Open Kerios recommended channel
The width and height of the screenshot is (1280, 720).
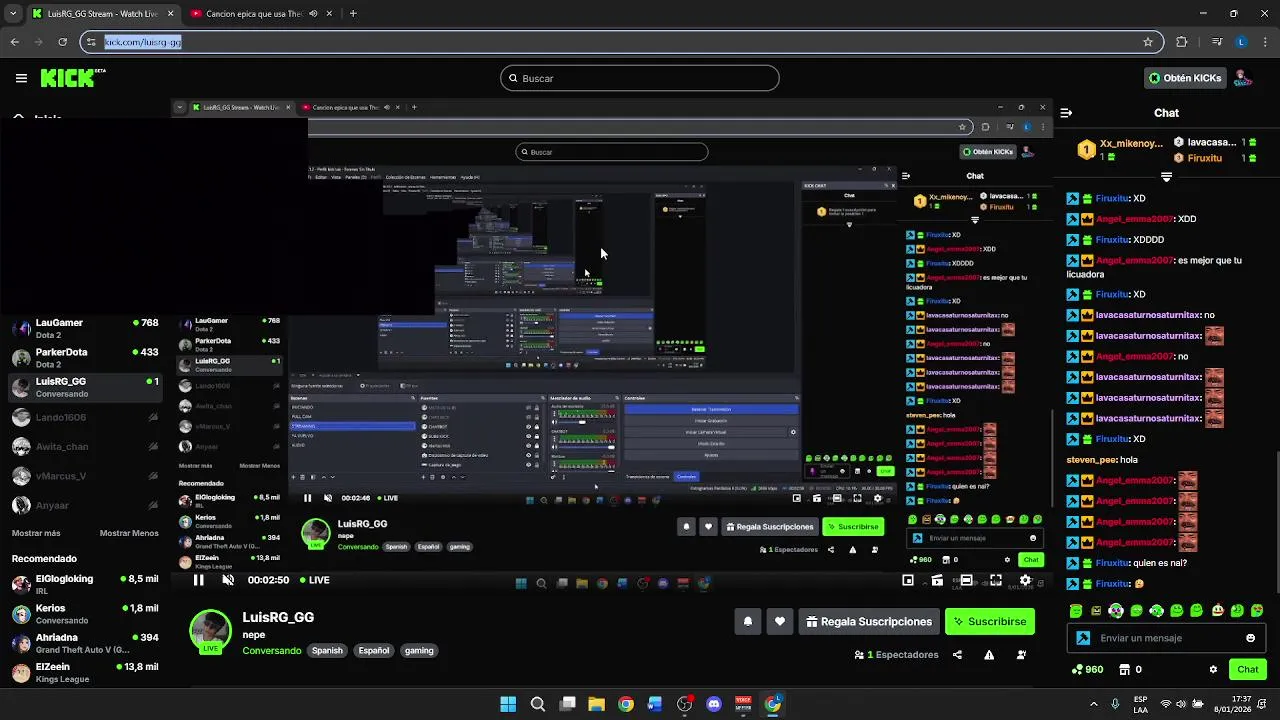(x=85, y=613)
